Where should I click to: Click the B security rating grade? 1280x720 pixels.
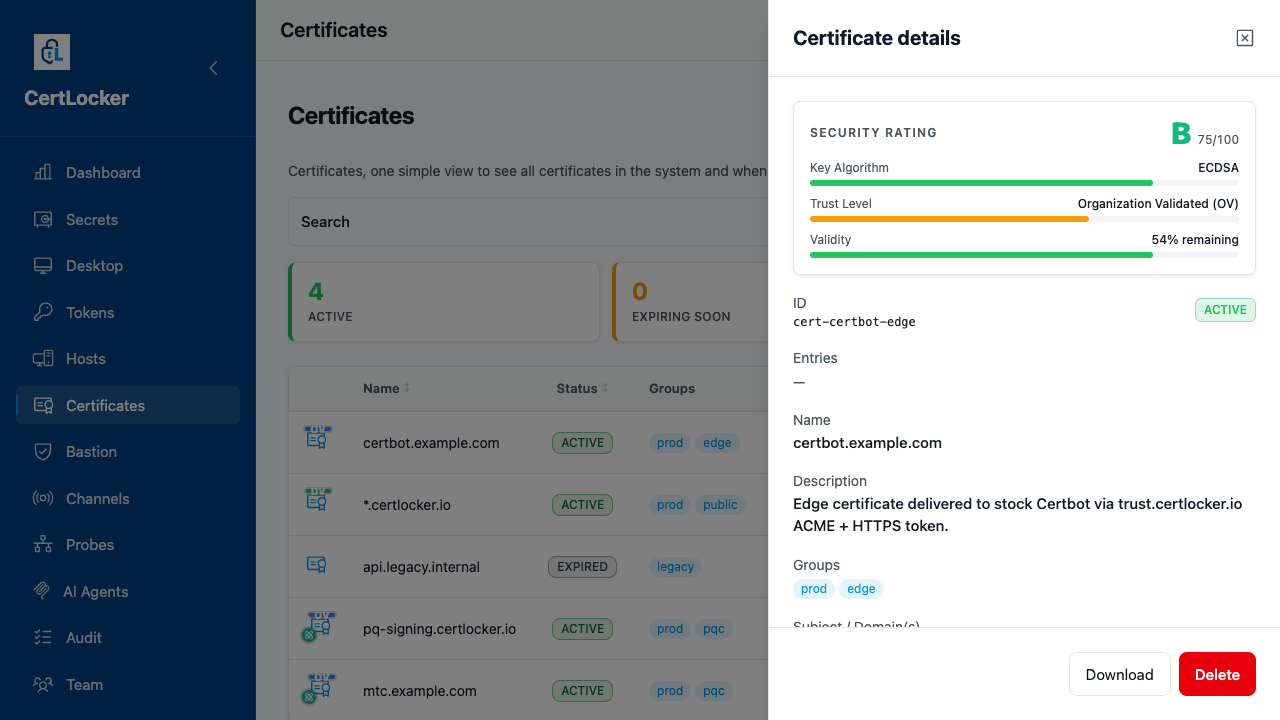point(1181,133)
